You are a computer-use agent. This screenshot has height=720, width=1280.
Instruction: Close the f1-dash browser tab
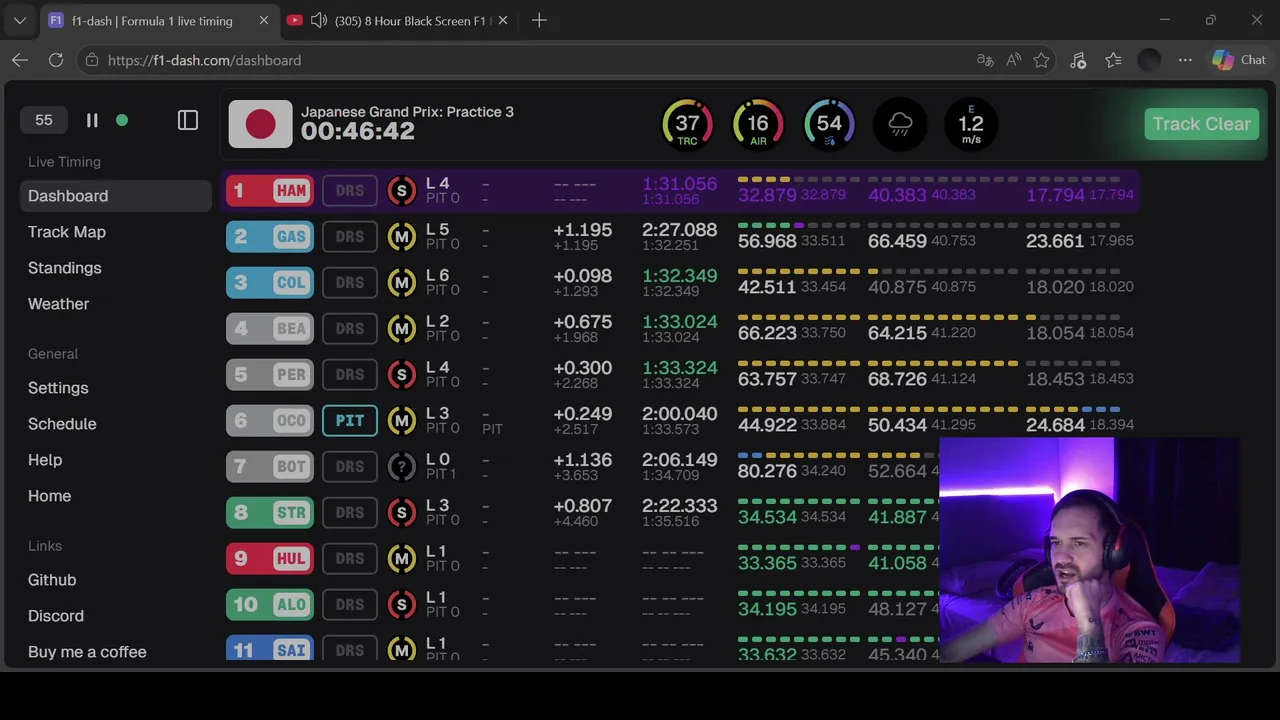264,20
